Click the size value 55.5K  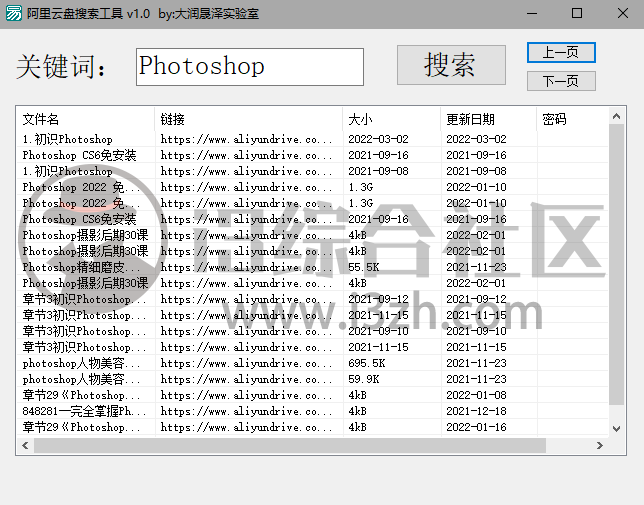click(363, 267)
